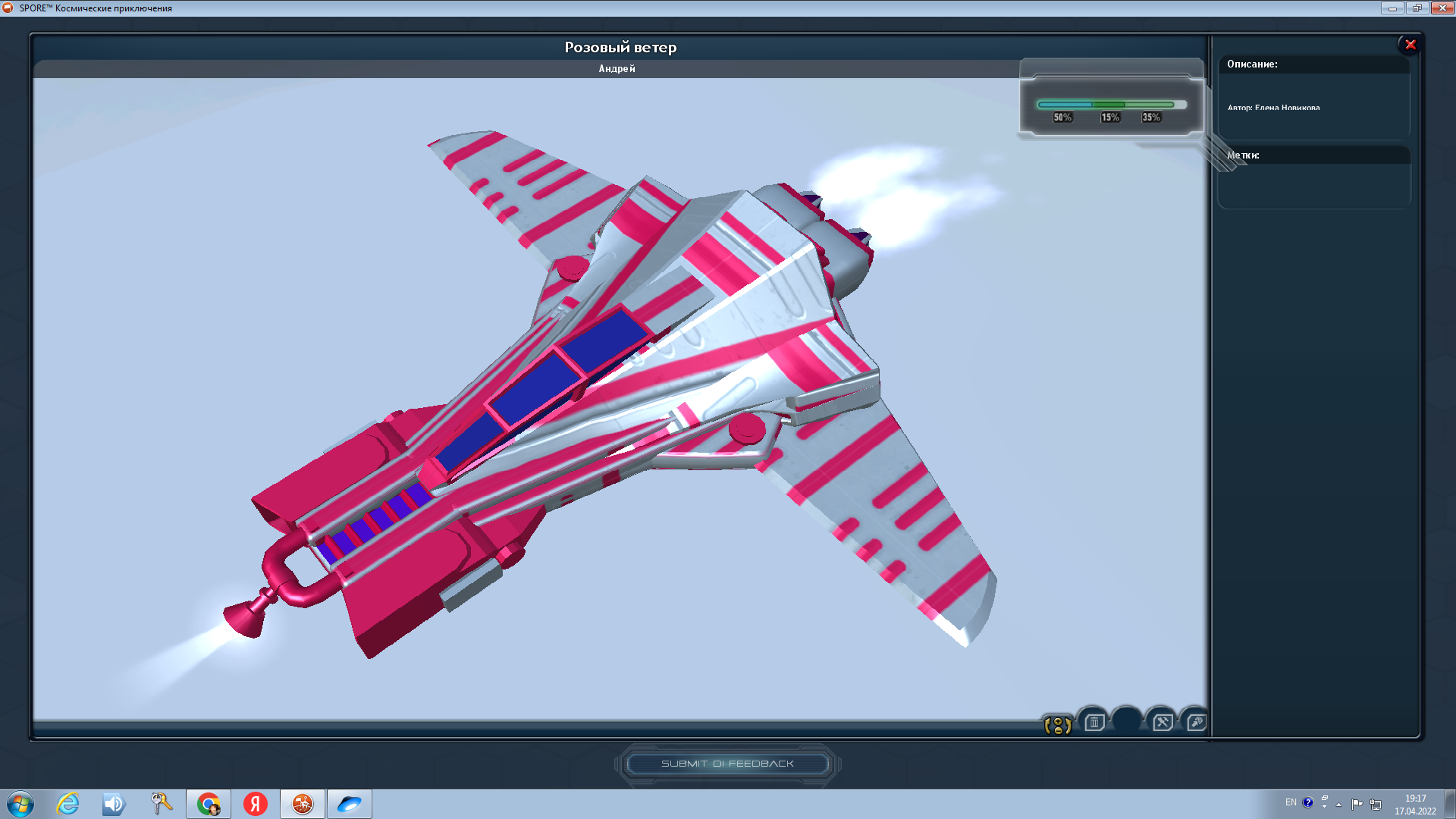The width and height of the screenshot is (1456, 819).
Task: Open Internet Explorer from the taskbar
Action: [x=68, y=804]
